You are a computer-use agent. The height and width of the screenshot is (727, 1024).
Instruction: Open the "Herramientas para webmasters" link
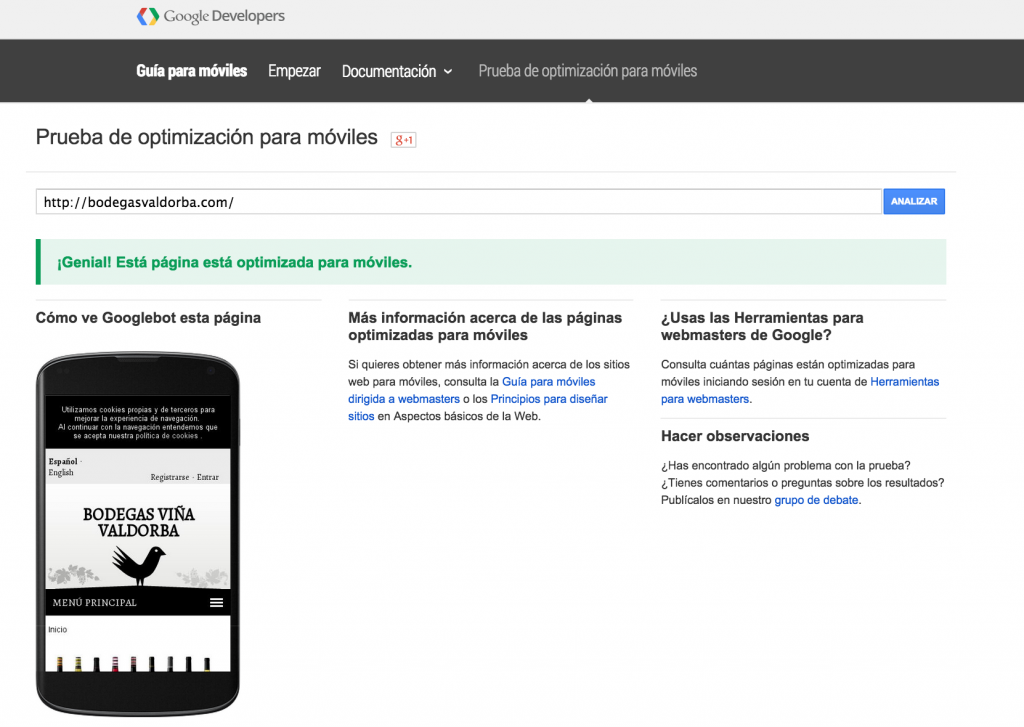904,381
